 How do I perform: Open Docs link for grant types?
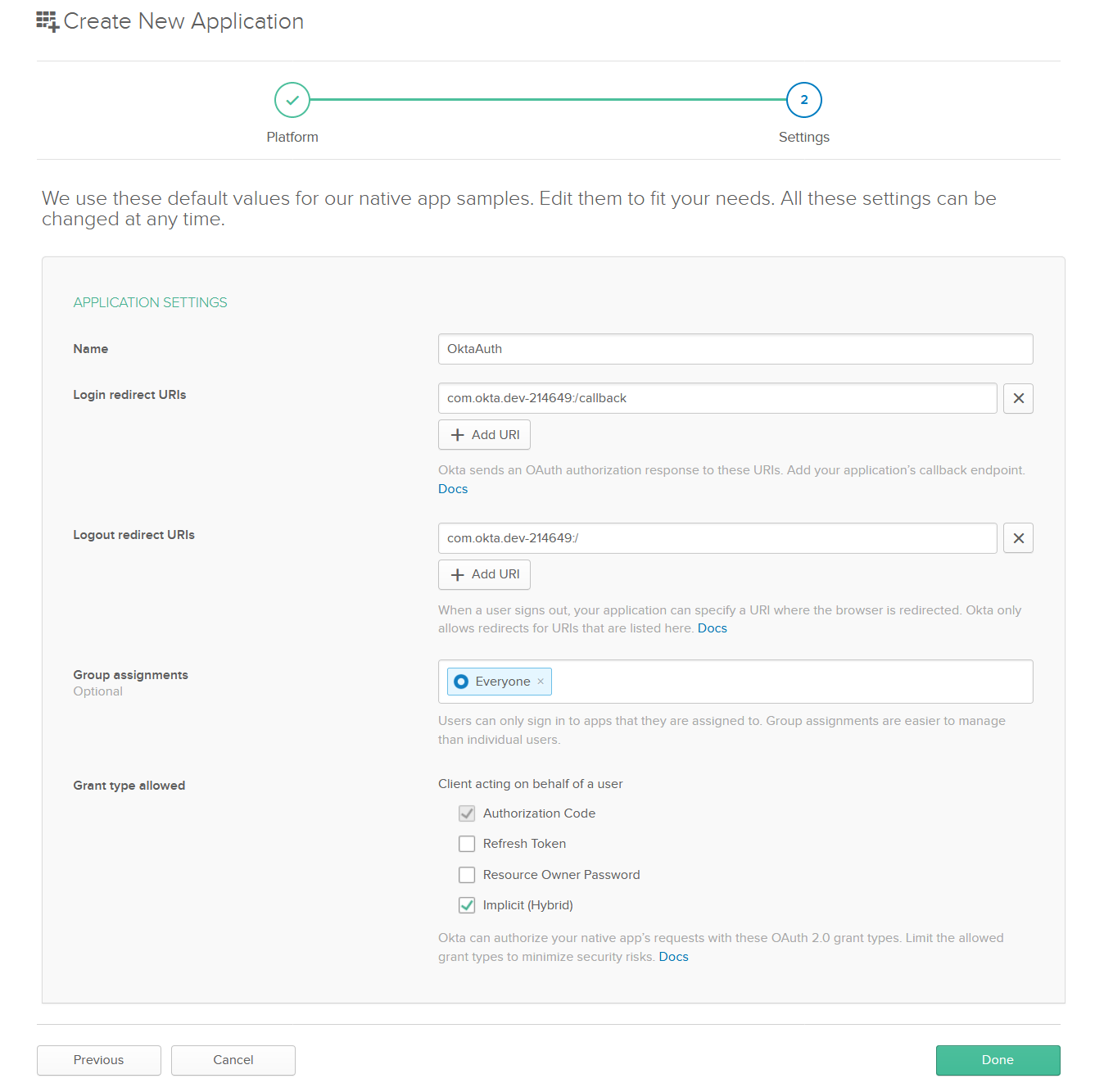coord(673,957)
